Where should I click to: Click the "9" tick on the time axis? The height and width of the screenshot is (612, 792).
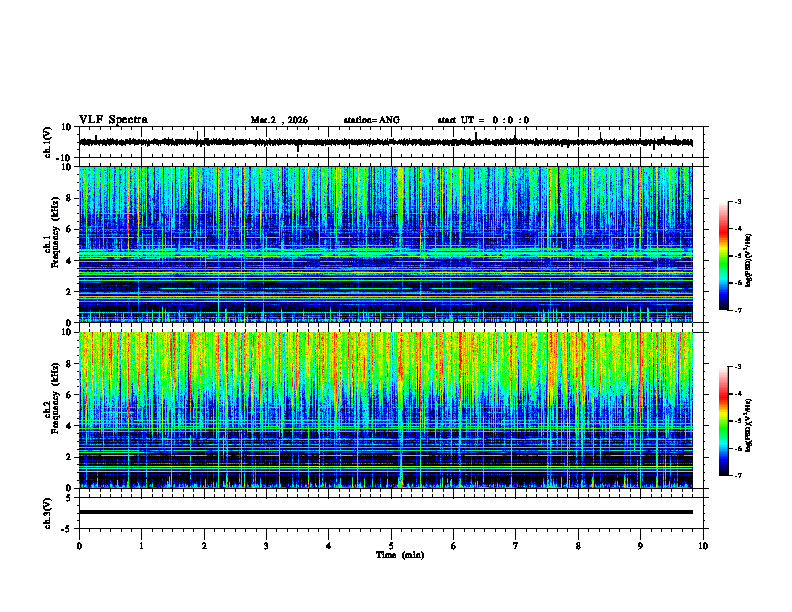tap(640, 546)
